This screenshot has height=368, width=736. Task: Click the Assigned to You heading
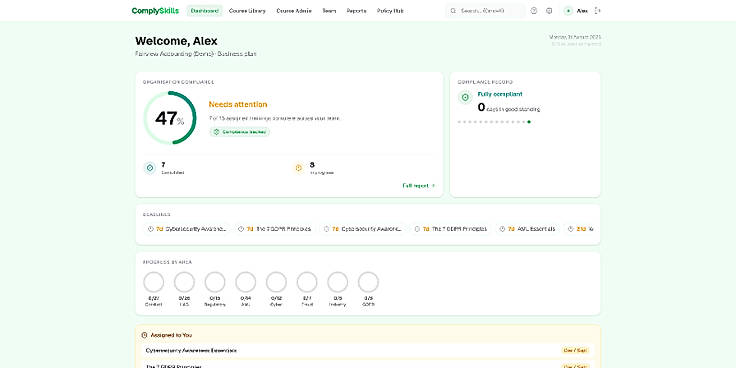[x=171, y=335]
